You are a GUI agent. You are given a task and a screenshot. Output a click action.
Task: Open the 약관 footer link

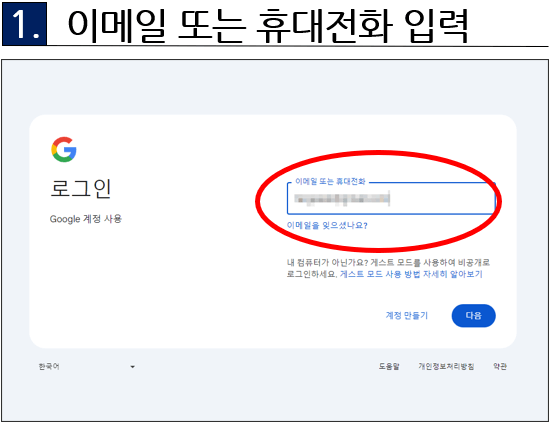pyautogui.click(x=500, y=366)
